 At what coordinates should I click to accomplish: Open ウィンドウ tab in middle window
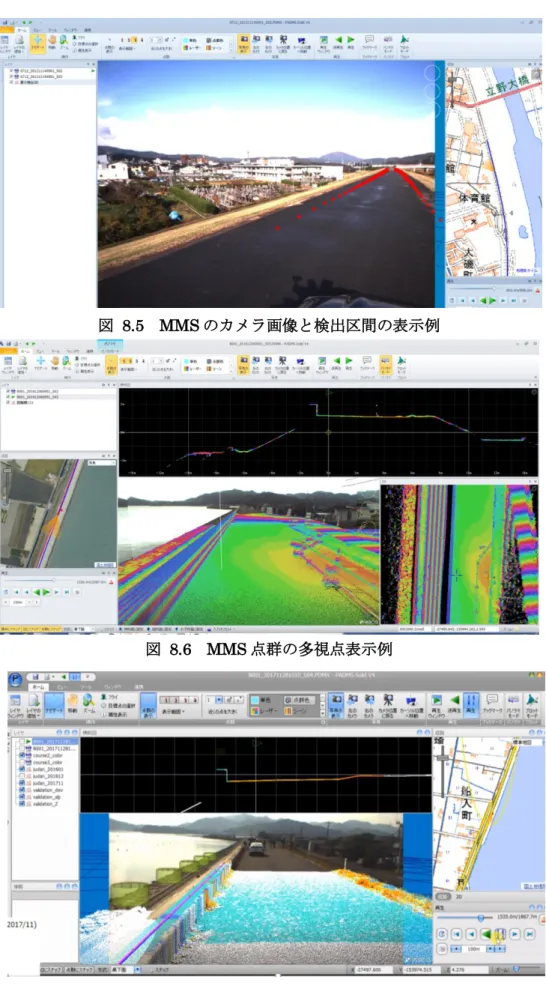73,351
